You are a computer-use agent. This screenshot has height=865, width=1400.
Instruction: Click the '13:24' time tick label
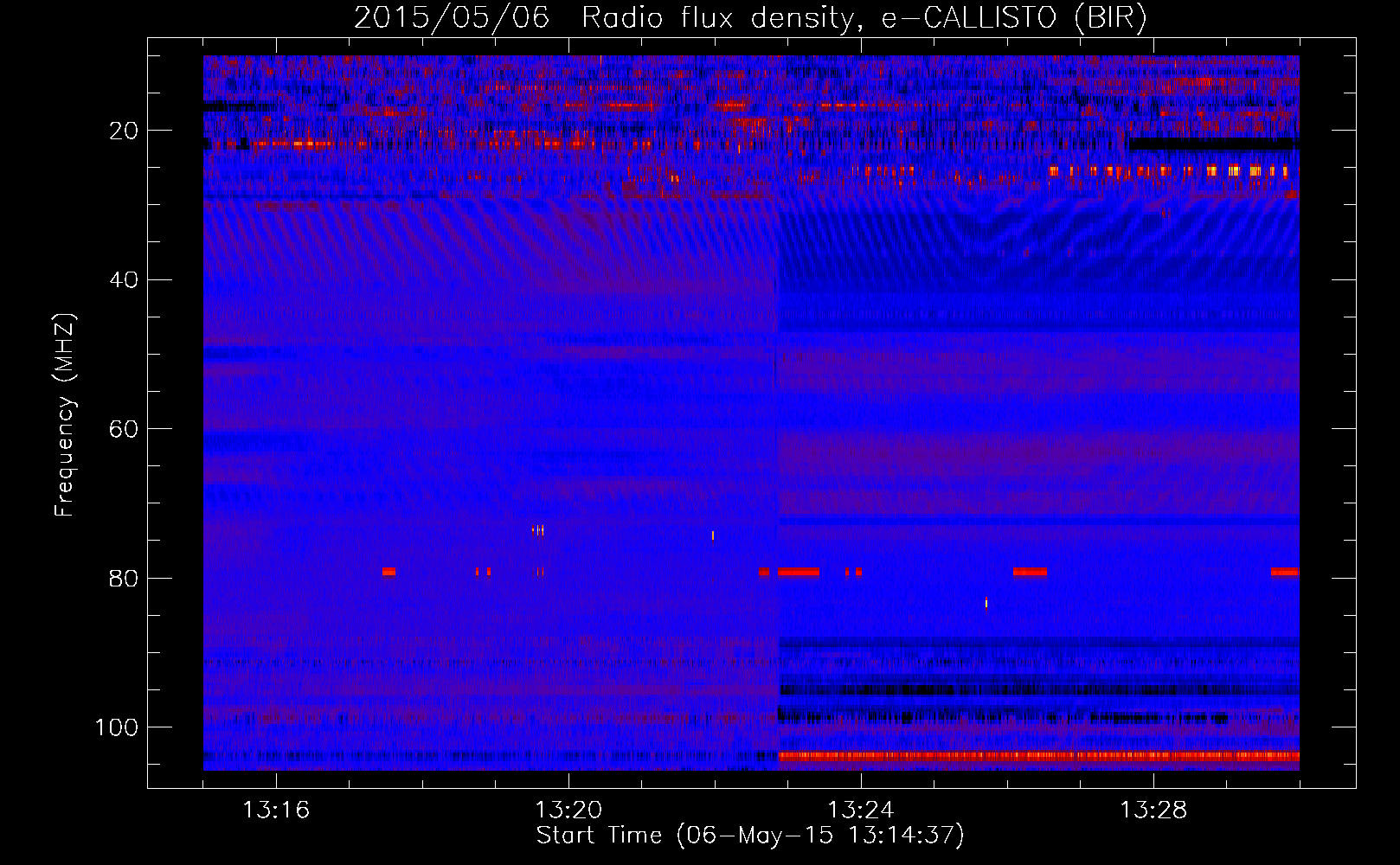[x=861, y=811]
